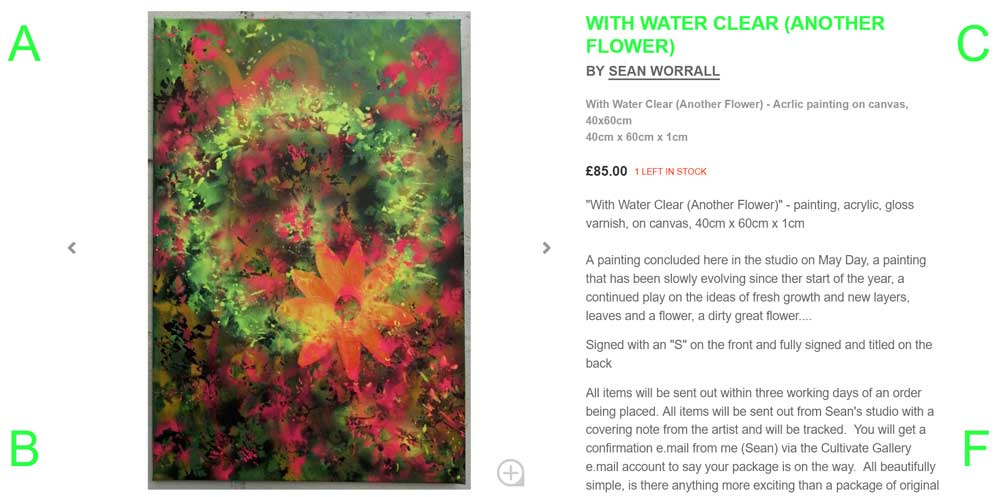
Task: Click the With Water Clear product title
Action: pyautogui.click(x=735, y=34)
